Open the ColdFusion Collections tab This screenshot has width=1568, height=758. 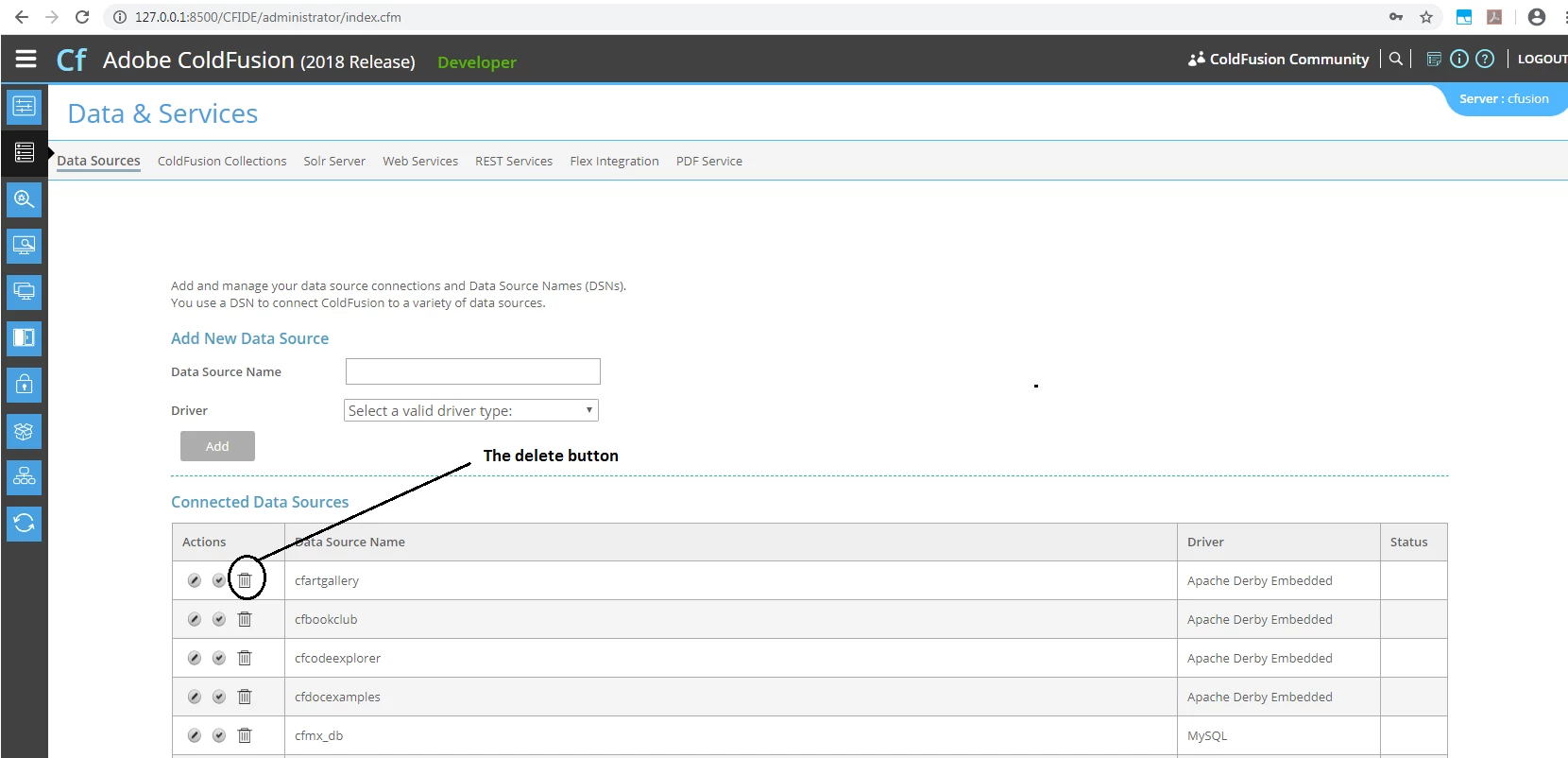pos(222,161)
